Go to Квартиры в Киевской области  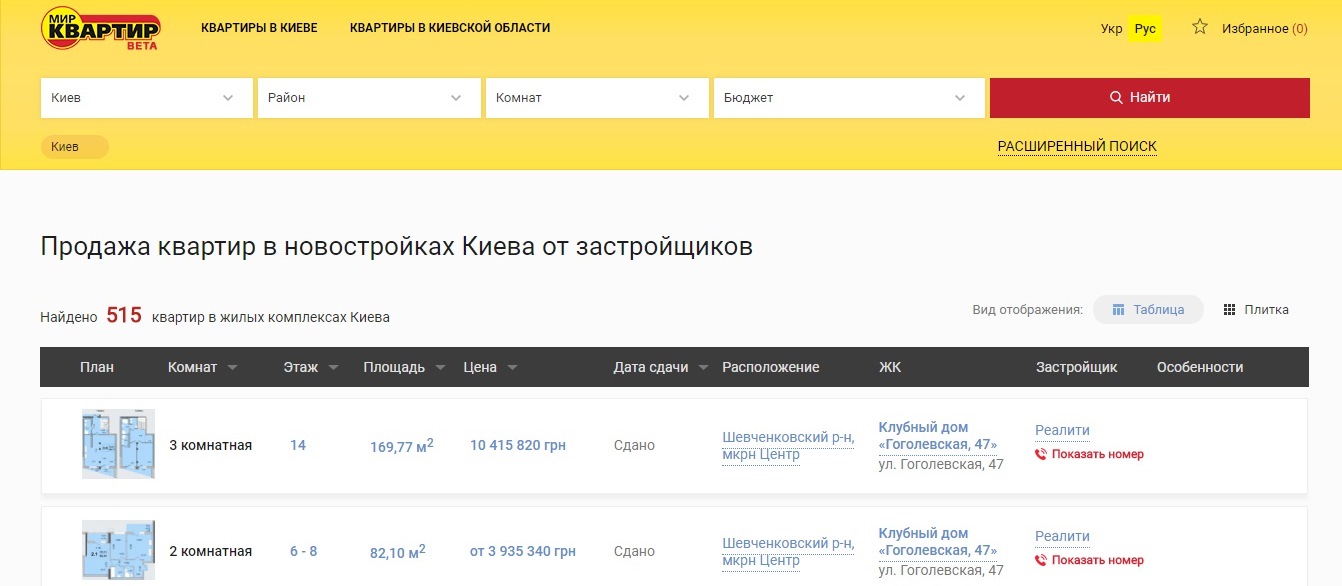point(450,28)
